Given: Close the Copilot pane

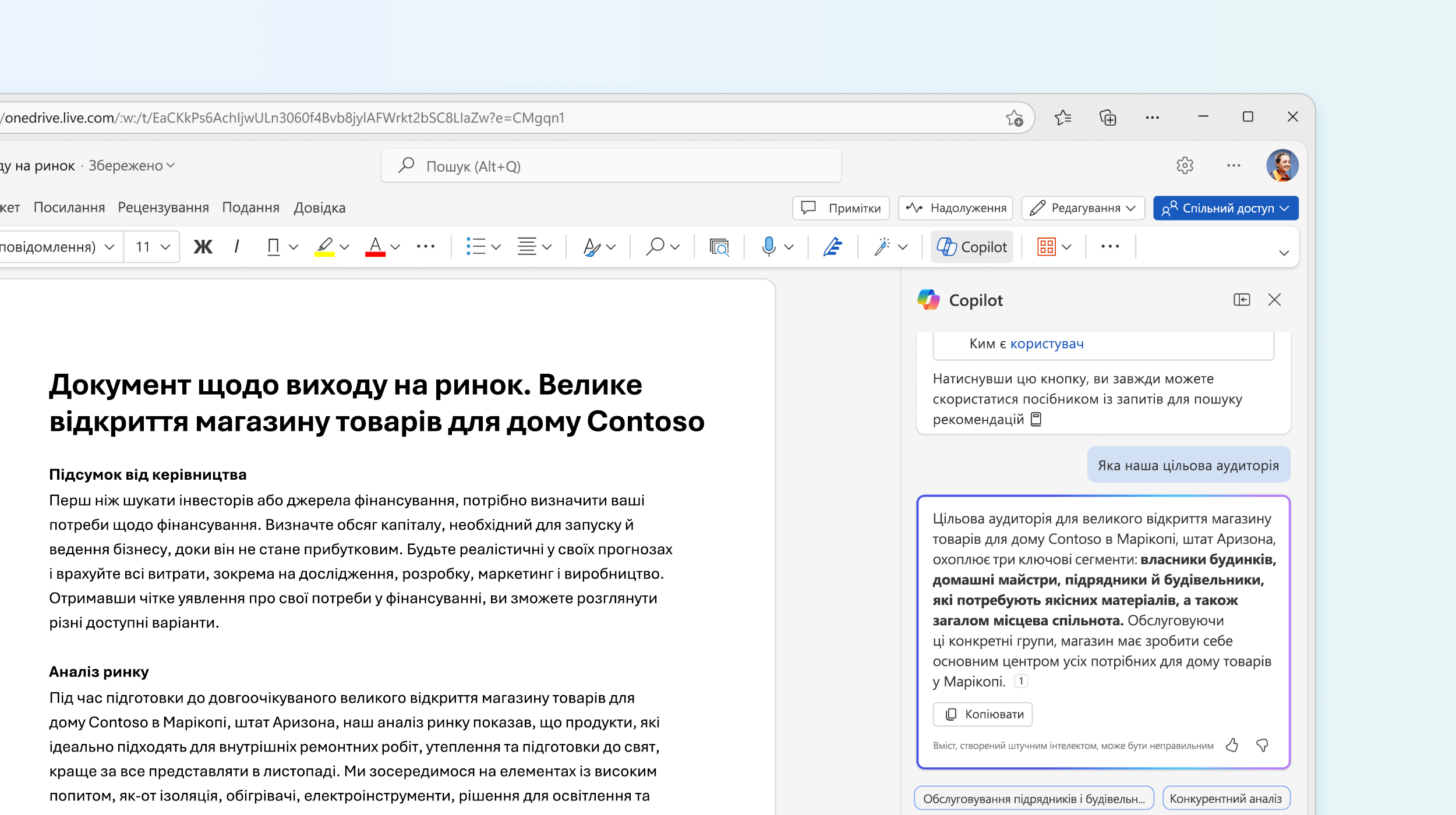Looking at the screenshot, I should click(x=1274, y=300).
